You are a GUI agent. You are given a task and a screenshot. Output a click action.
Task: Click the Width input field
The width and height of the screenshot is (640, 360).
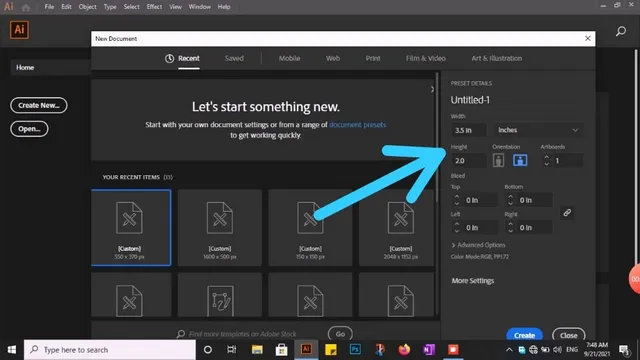click(469, 130)
